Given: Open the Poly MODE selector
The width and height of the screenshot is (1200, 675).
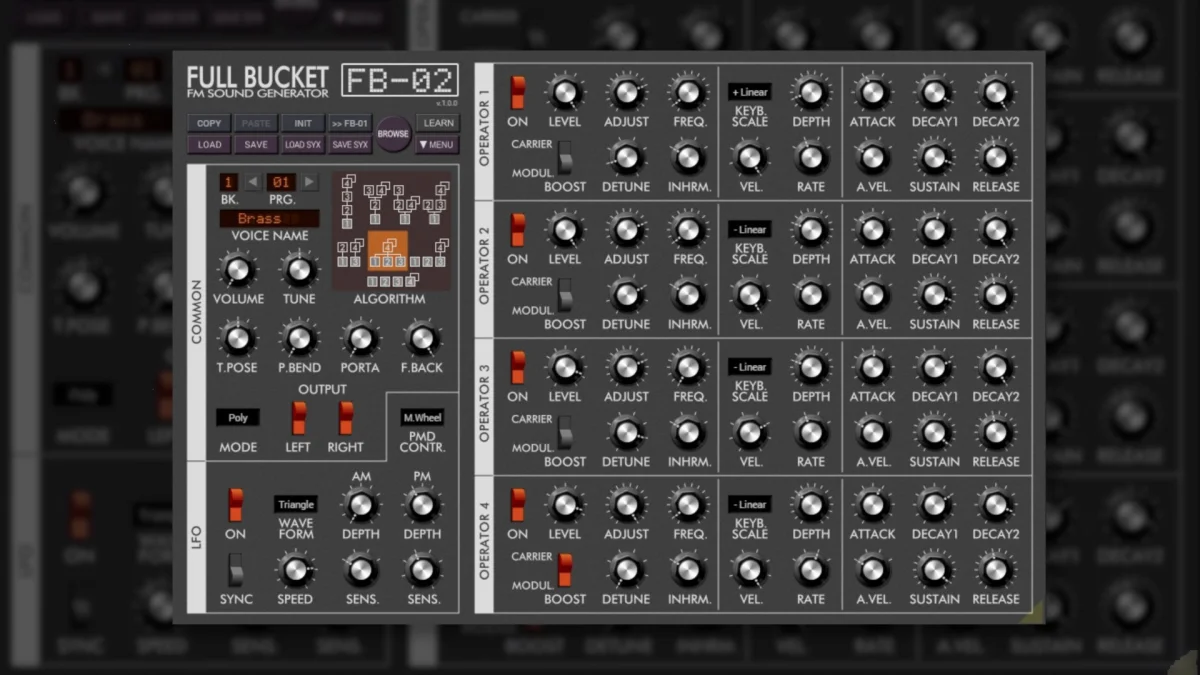Looking at the screenshot, I should pos(238,418).
